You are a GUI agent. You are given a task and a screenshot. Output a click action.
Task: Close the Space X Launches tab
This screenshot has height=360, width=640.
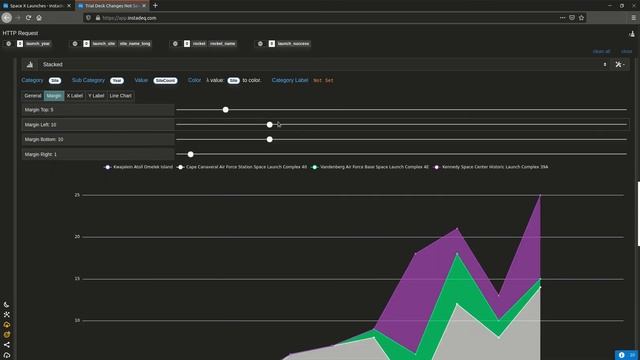(69, 6)
